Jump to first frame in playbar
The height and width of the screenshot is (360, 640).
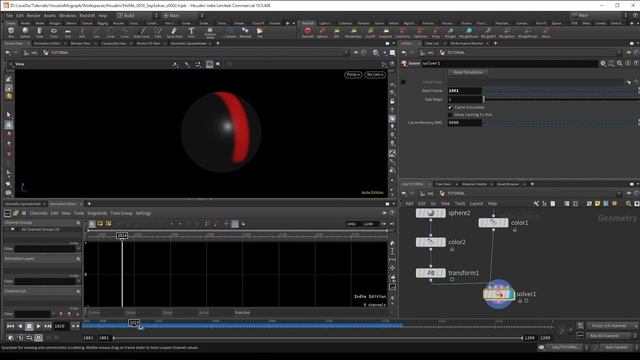11,326
